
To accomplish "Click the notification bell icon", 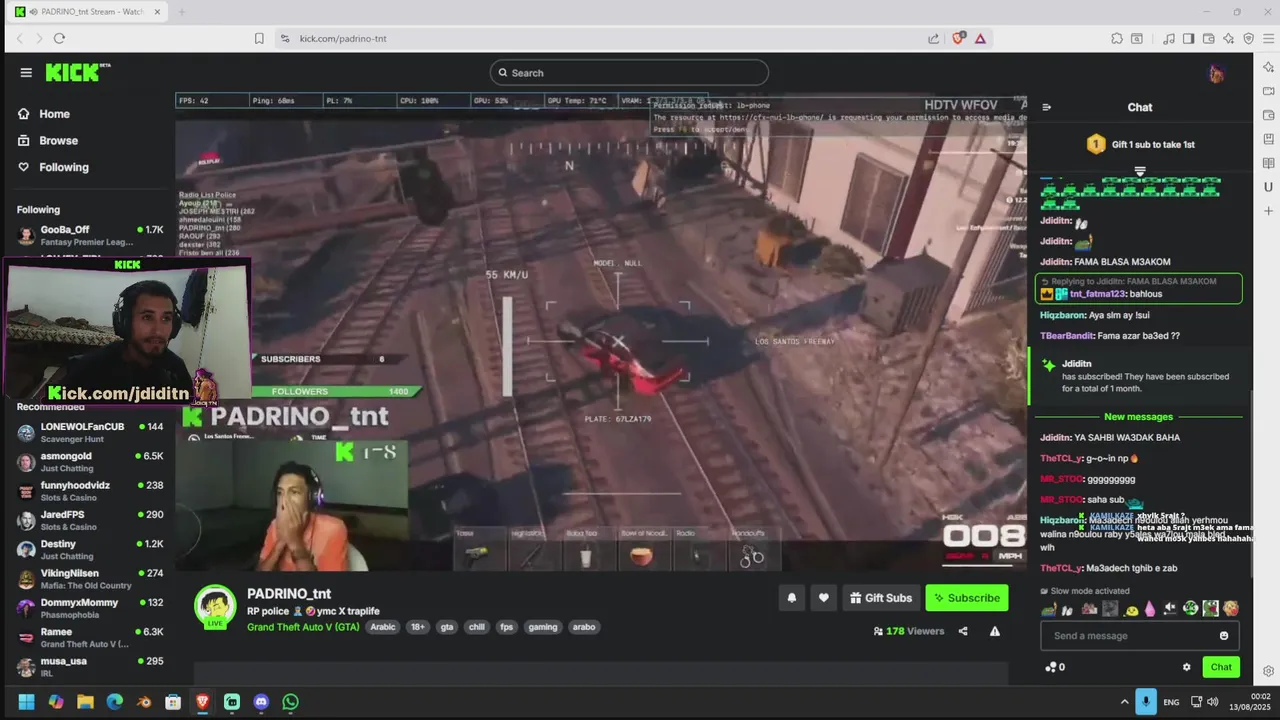I will (792, 598).
